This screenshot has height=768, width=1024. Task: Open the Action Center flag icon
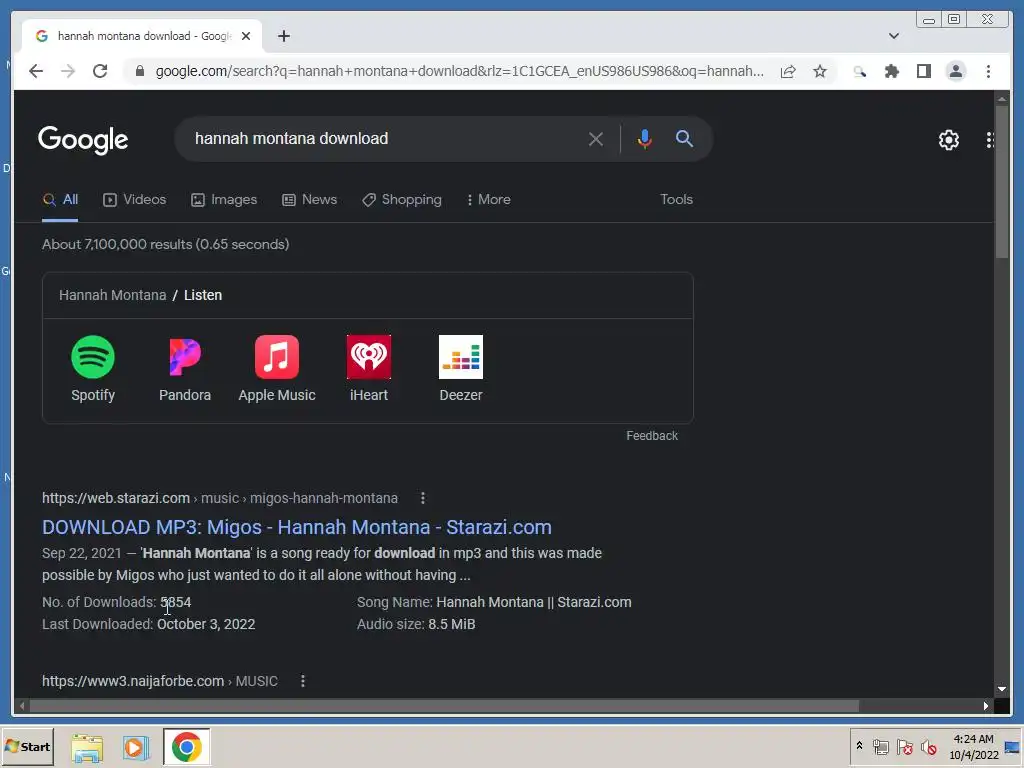pos(904,746)
